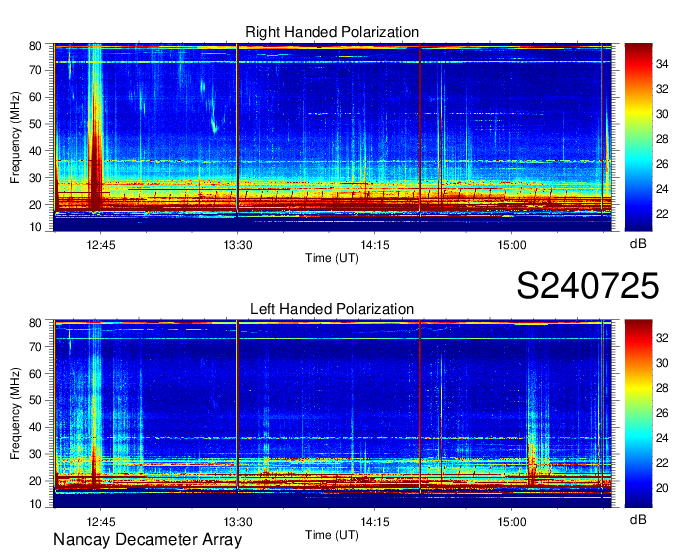Screen dimensions: 680x552
Task: Click the Right Handed Polarization title
Action: point(332,32)
